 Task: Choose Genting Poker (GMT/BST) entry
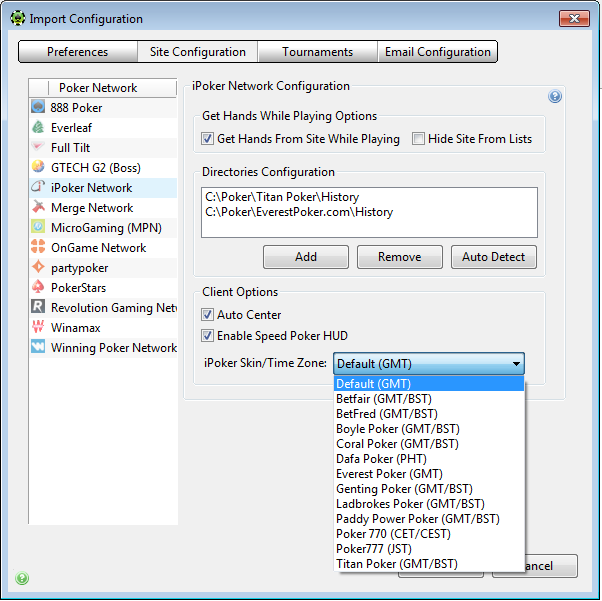(429, 488)
